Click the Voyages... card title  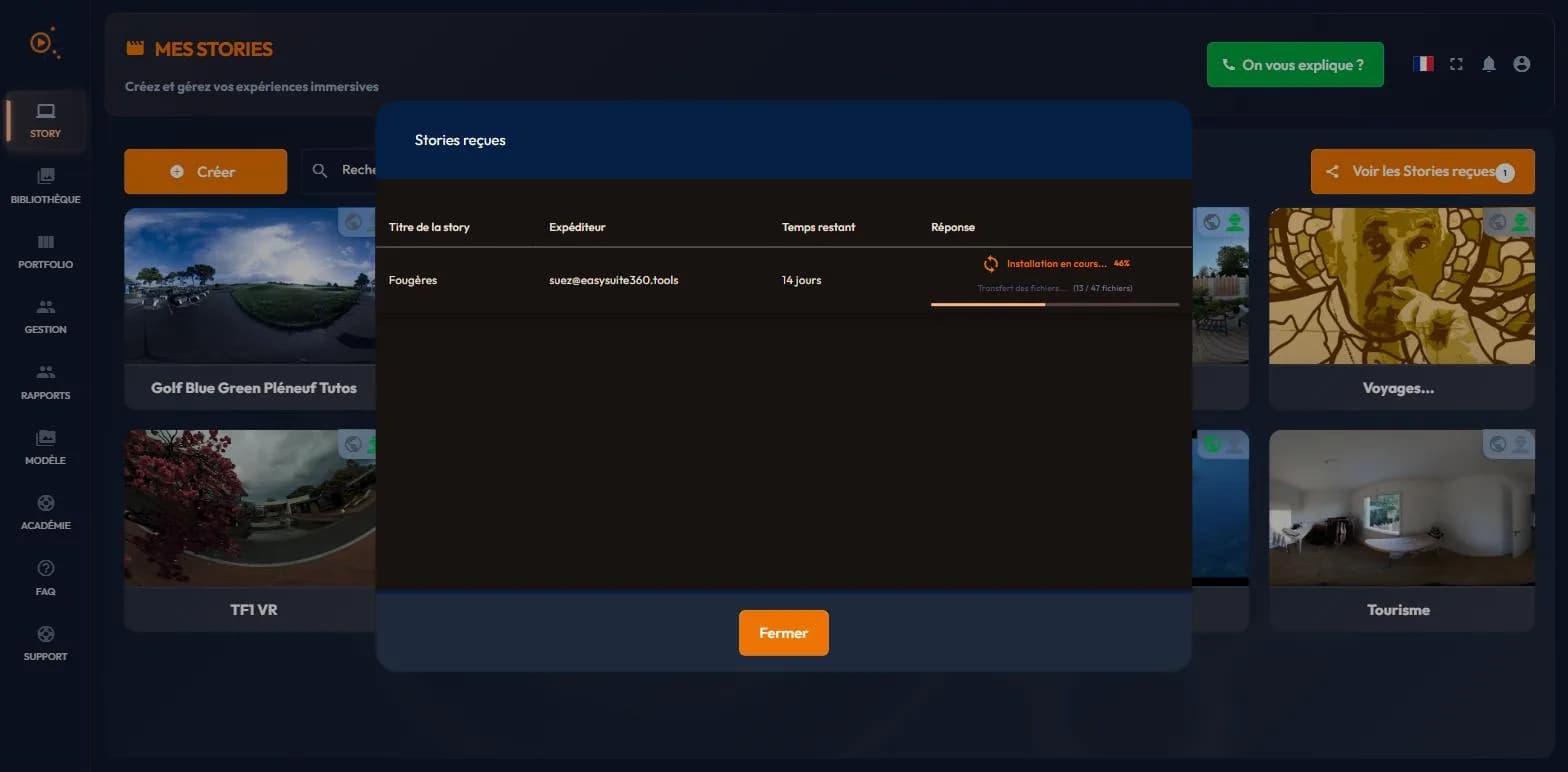[x=1398, y=388]
